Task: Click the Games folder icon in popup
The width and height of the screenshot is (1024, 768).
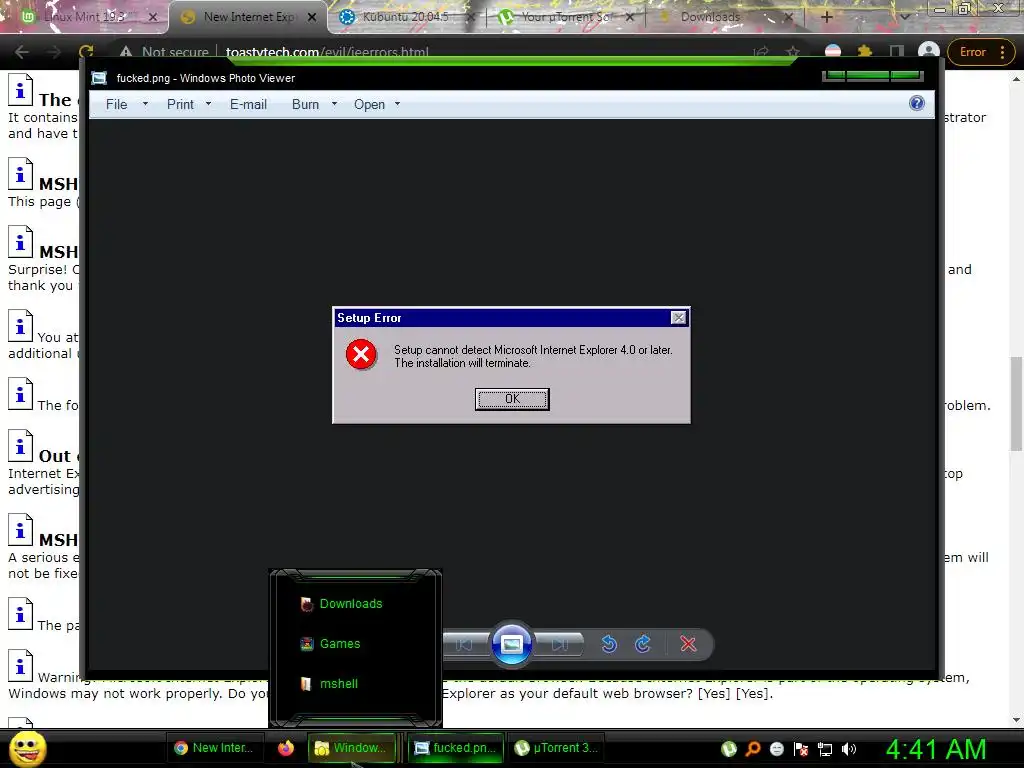Action: (x=306, y=644)
